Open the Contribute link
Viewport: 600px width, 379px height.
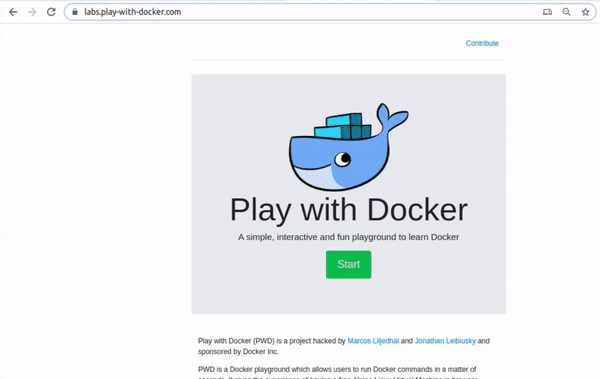tap(482, 43)
